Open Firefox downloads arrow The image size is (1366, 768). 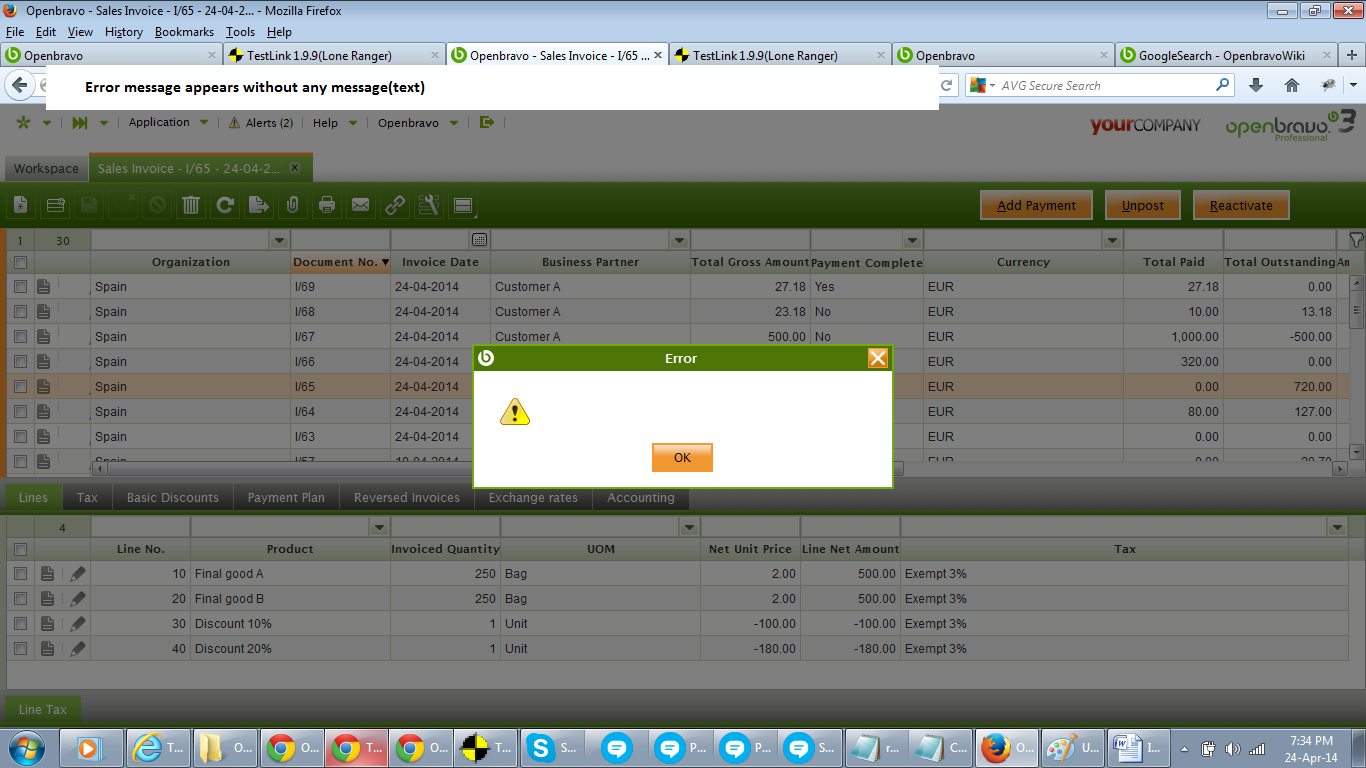[x=1256, y=86]
